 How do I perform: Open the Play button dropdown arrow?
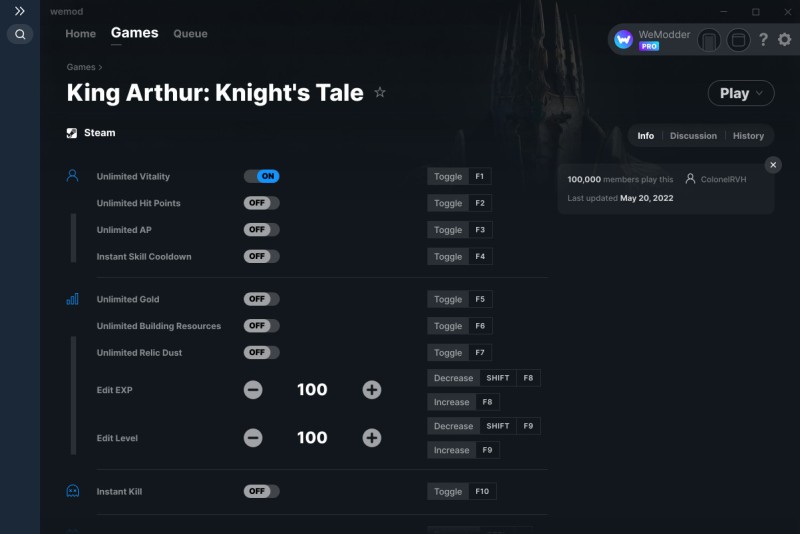(759, 93)
